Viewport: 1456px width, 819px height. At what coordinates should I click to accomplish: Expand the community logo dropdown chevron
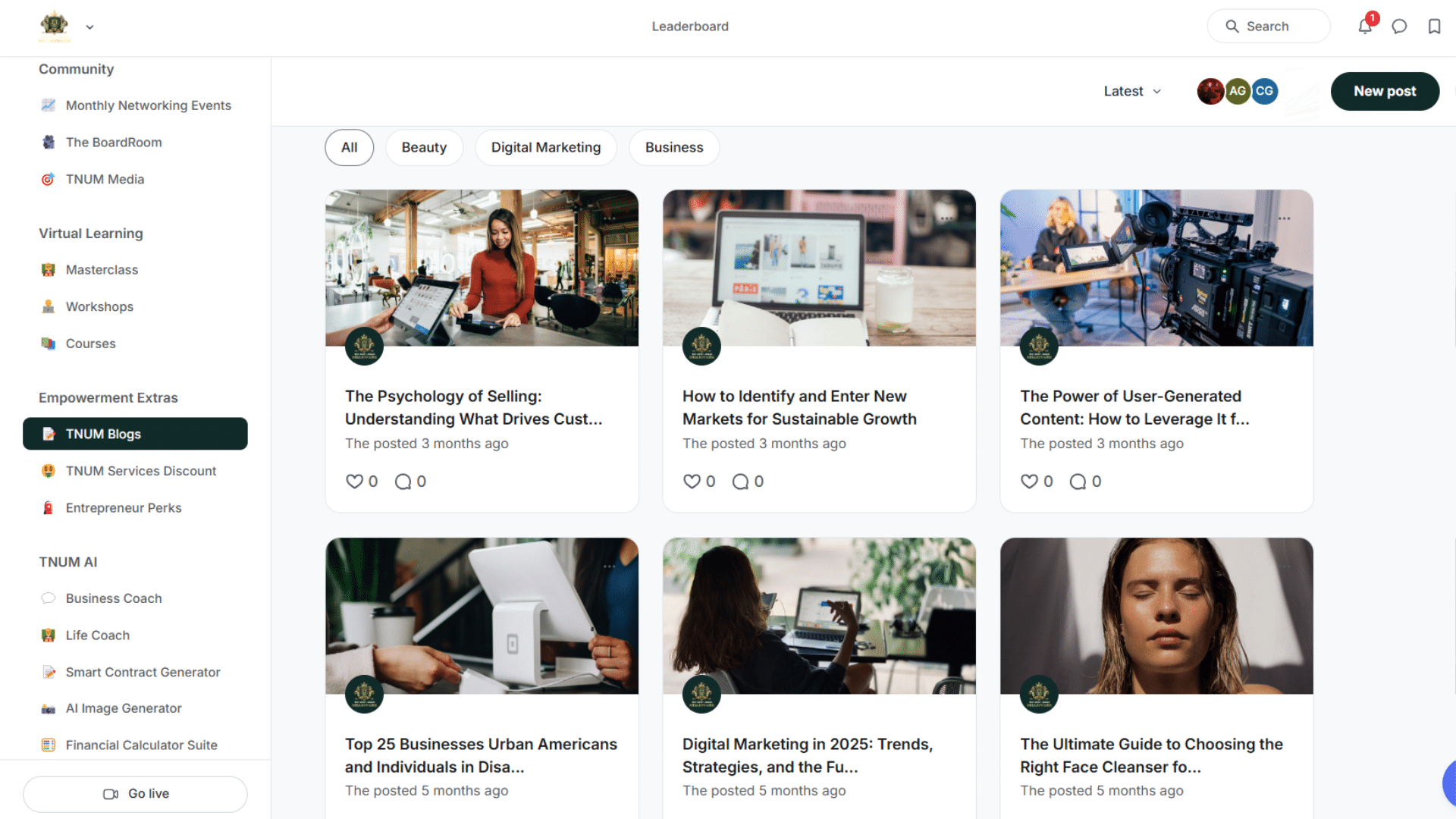pyautogui.click(x=89, y=27)
